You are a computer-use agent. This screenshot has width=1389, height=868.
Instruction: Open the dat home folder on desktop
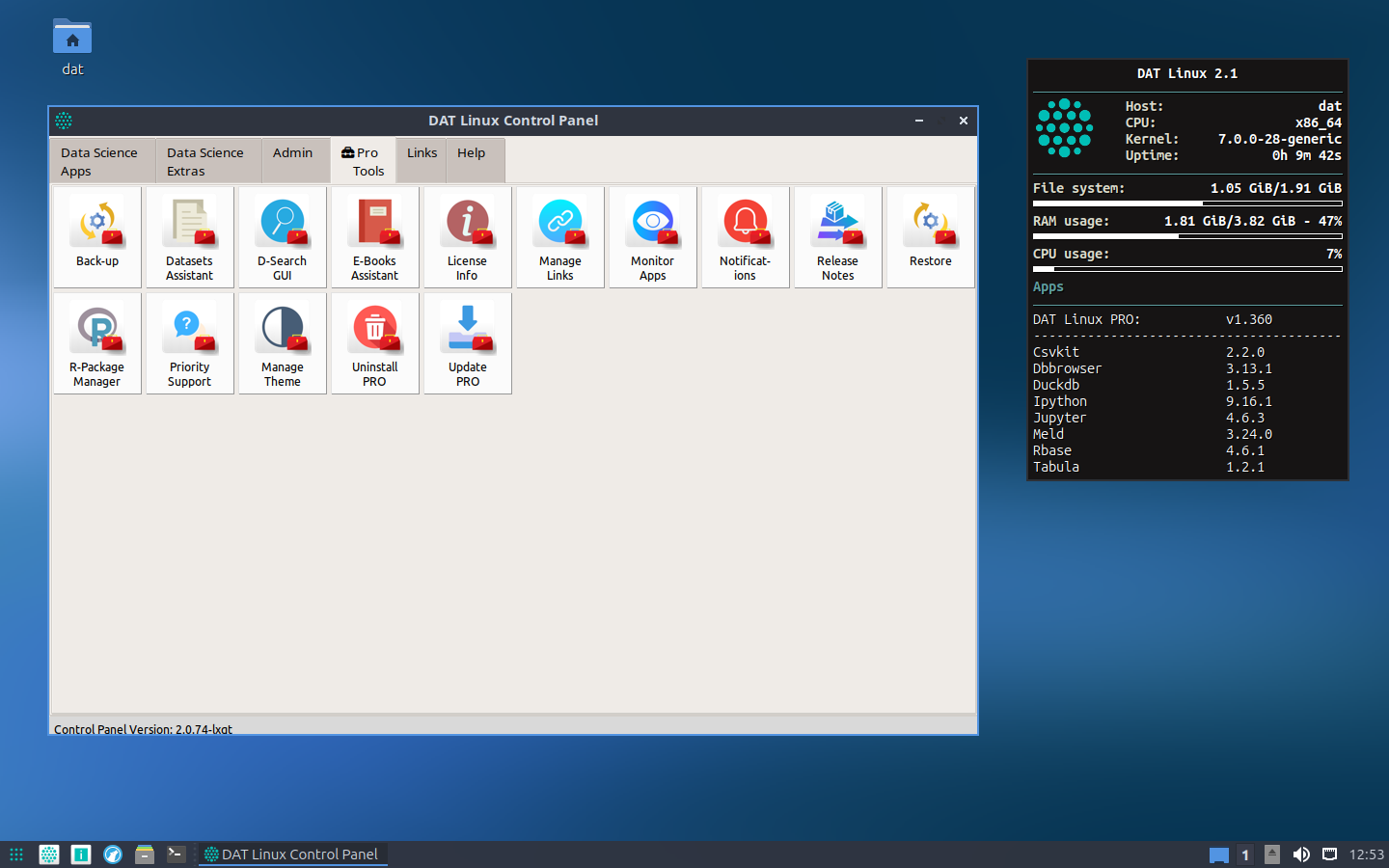point(72,47)
